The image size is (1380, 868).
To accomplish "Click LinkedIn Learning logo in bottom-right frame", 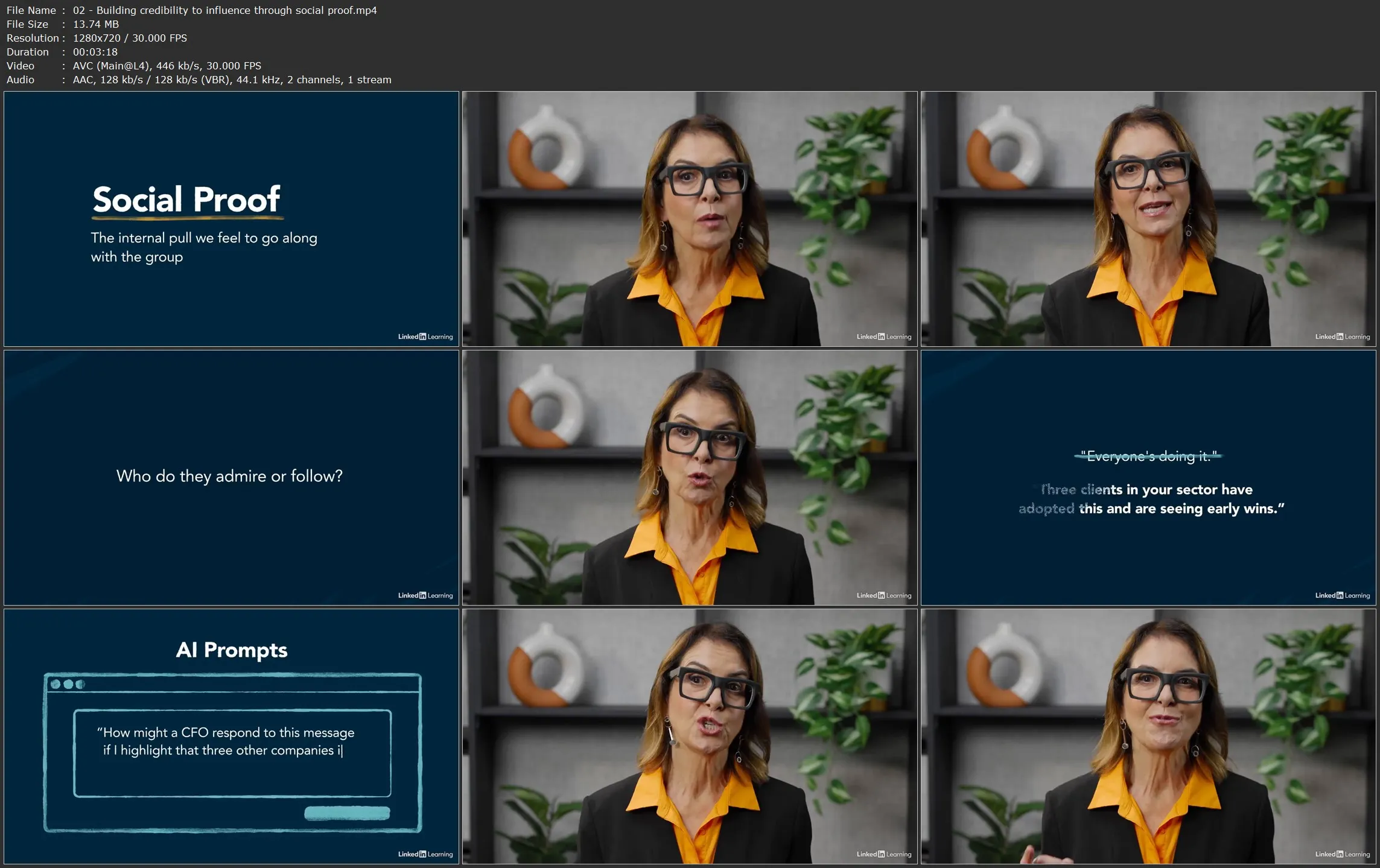I will click(1342, 854).
